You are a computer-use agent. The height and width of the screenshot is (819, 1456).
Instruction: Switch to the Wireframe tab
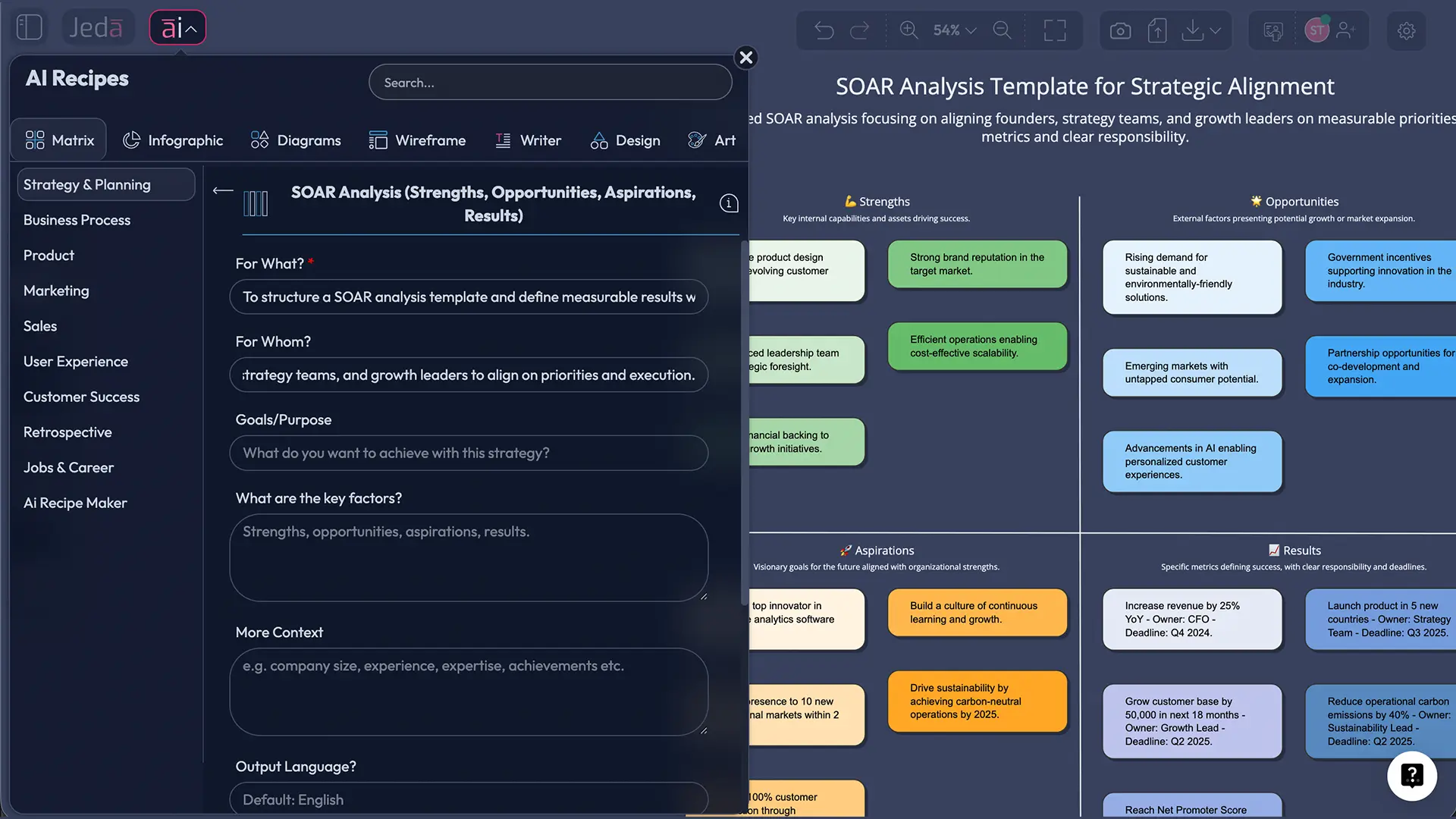pyautogui.click(x=417, y=140)
